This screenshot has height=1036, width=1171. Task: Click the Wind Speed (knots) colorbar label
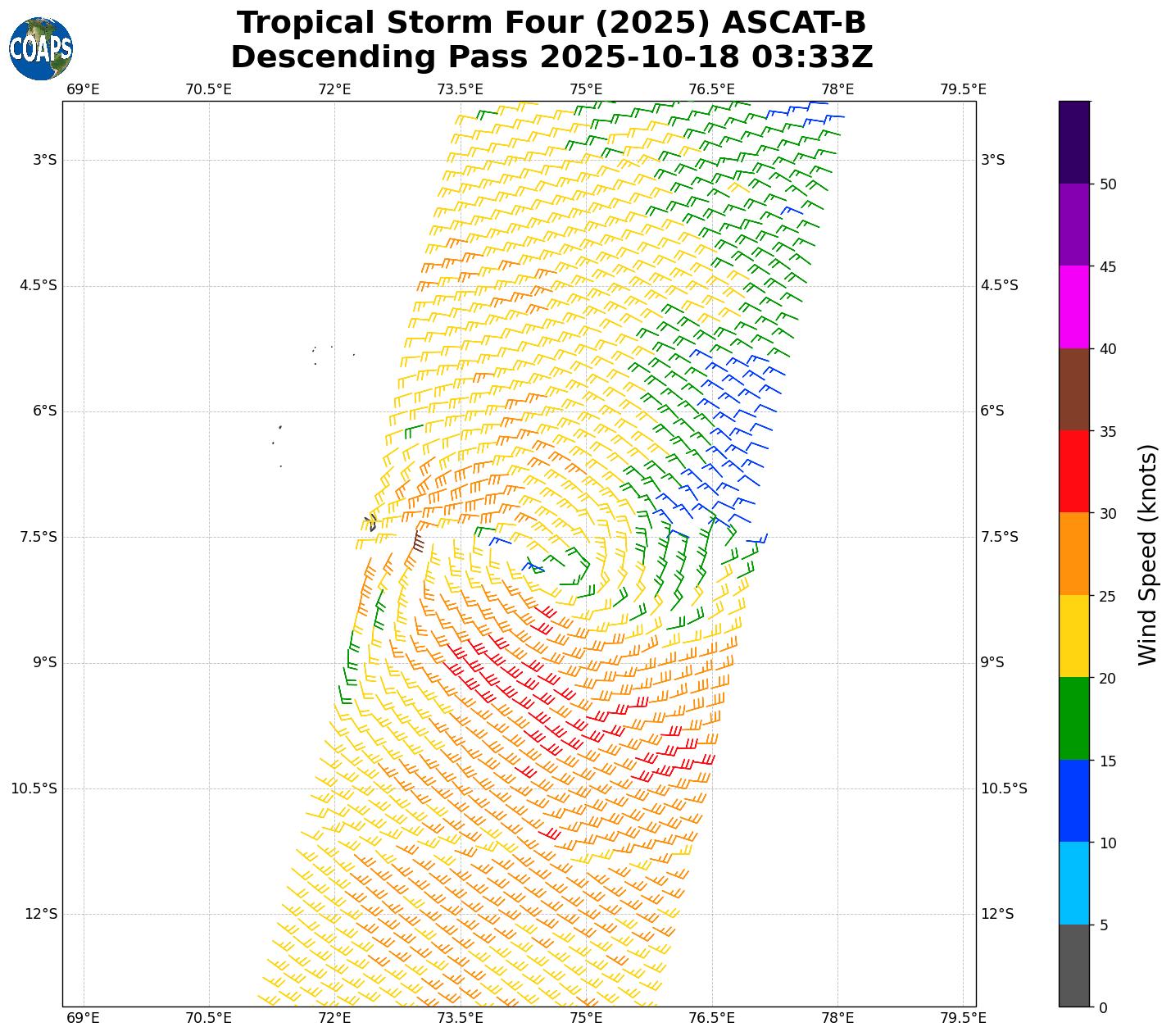1148,554
